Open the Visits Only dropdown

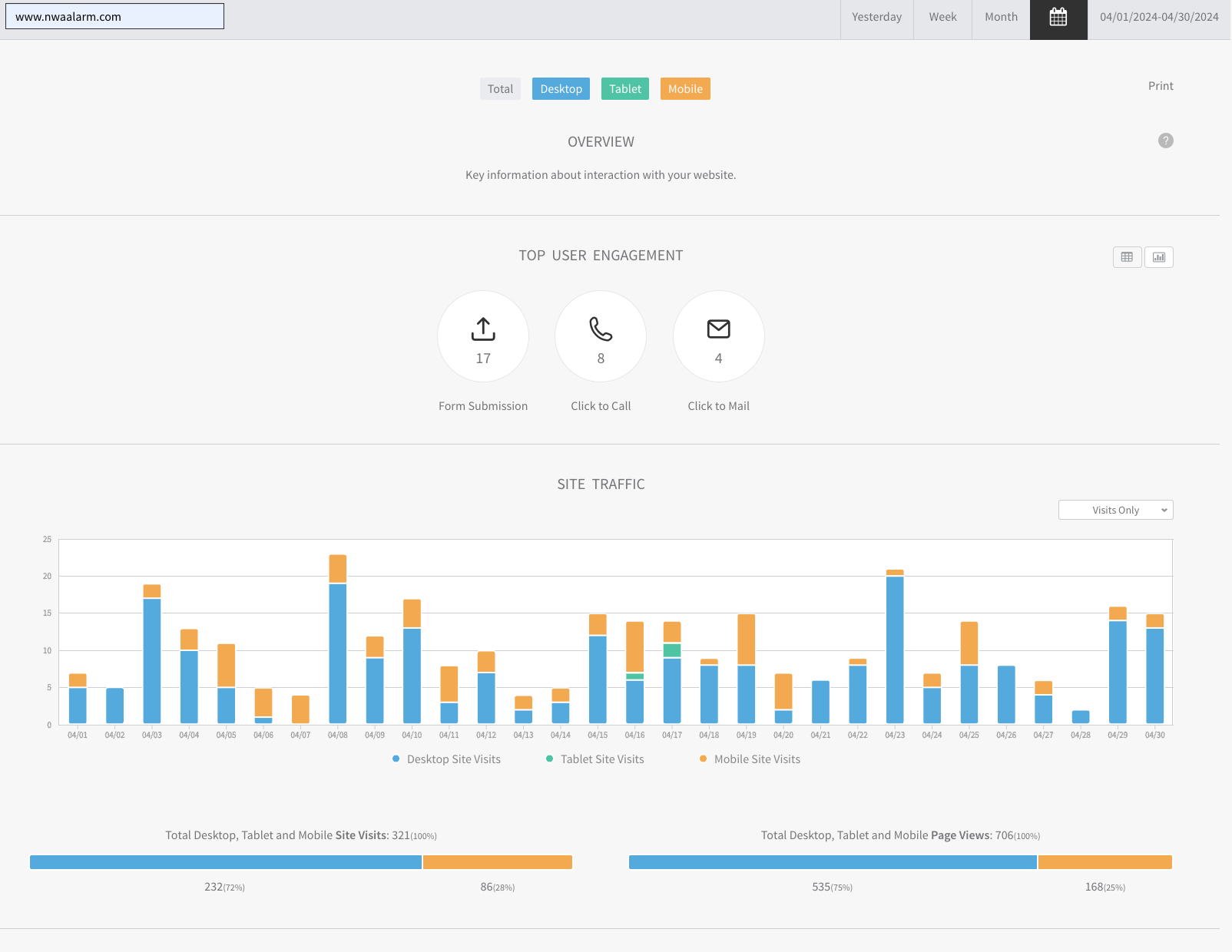click(x=1115, y=510)
